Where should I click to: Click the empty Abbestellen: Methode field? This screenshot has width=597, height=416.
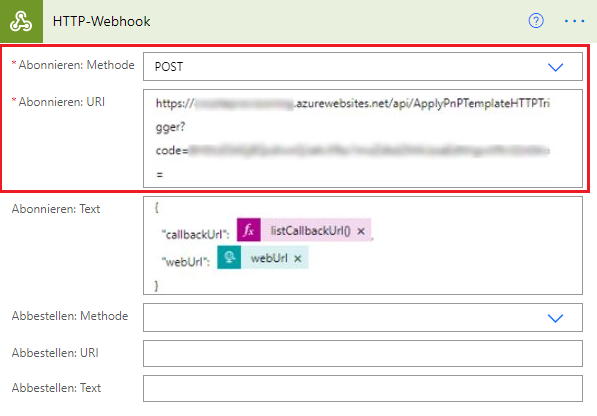point(362,317)
